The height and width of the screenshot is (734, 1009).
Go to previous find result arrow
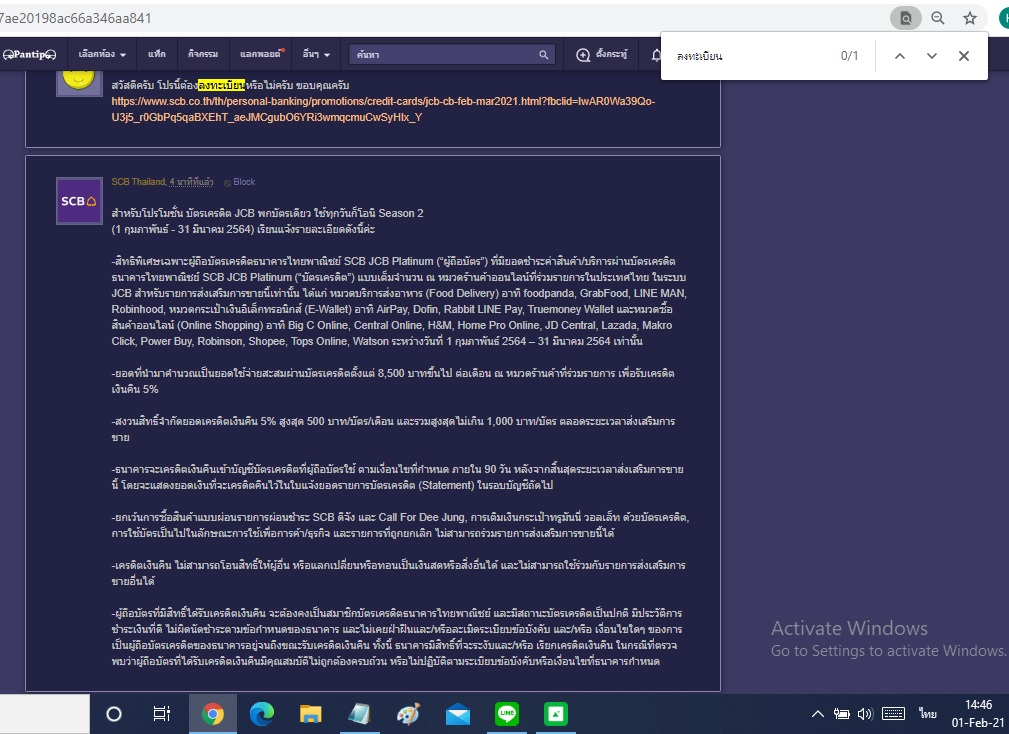coord(900,56)
